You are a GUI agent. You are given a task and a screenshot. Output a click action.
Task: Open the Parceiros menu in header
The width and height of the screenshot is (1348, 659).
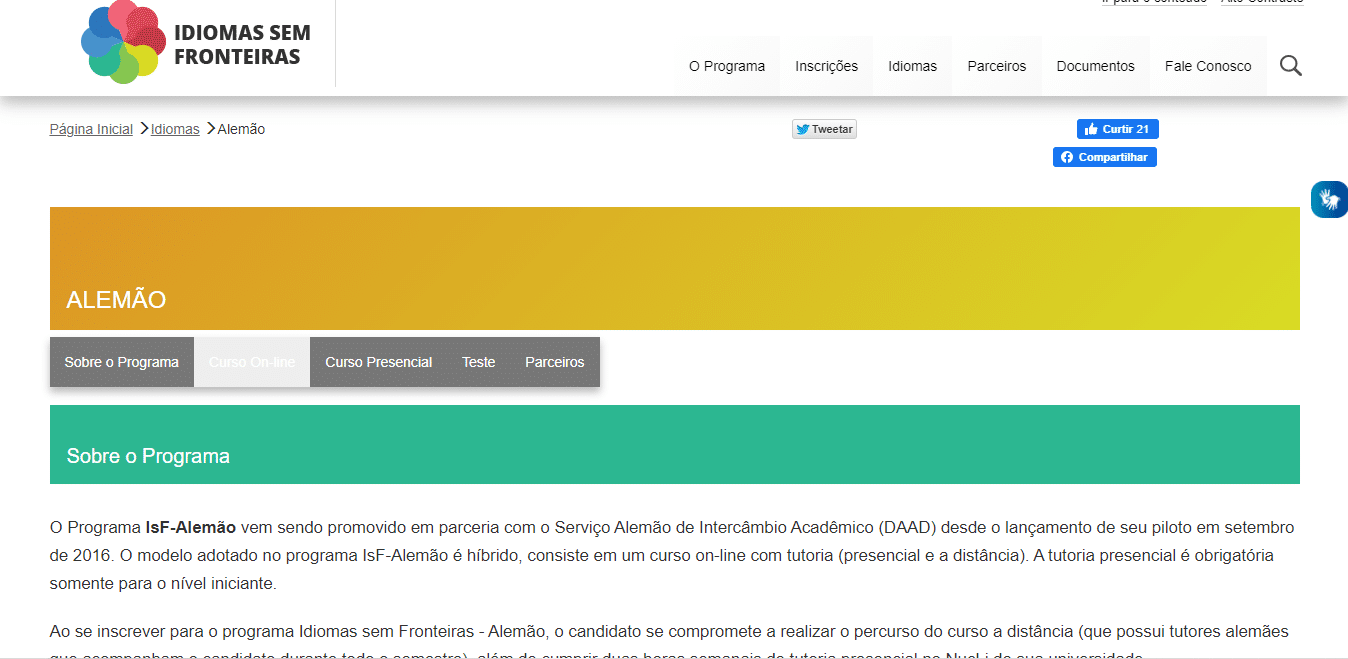tap(997, 66)
